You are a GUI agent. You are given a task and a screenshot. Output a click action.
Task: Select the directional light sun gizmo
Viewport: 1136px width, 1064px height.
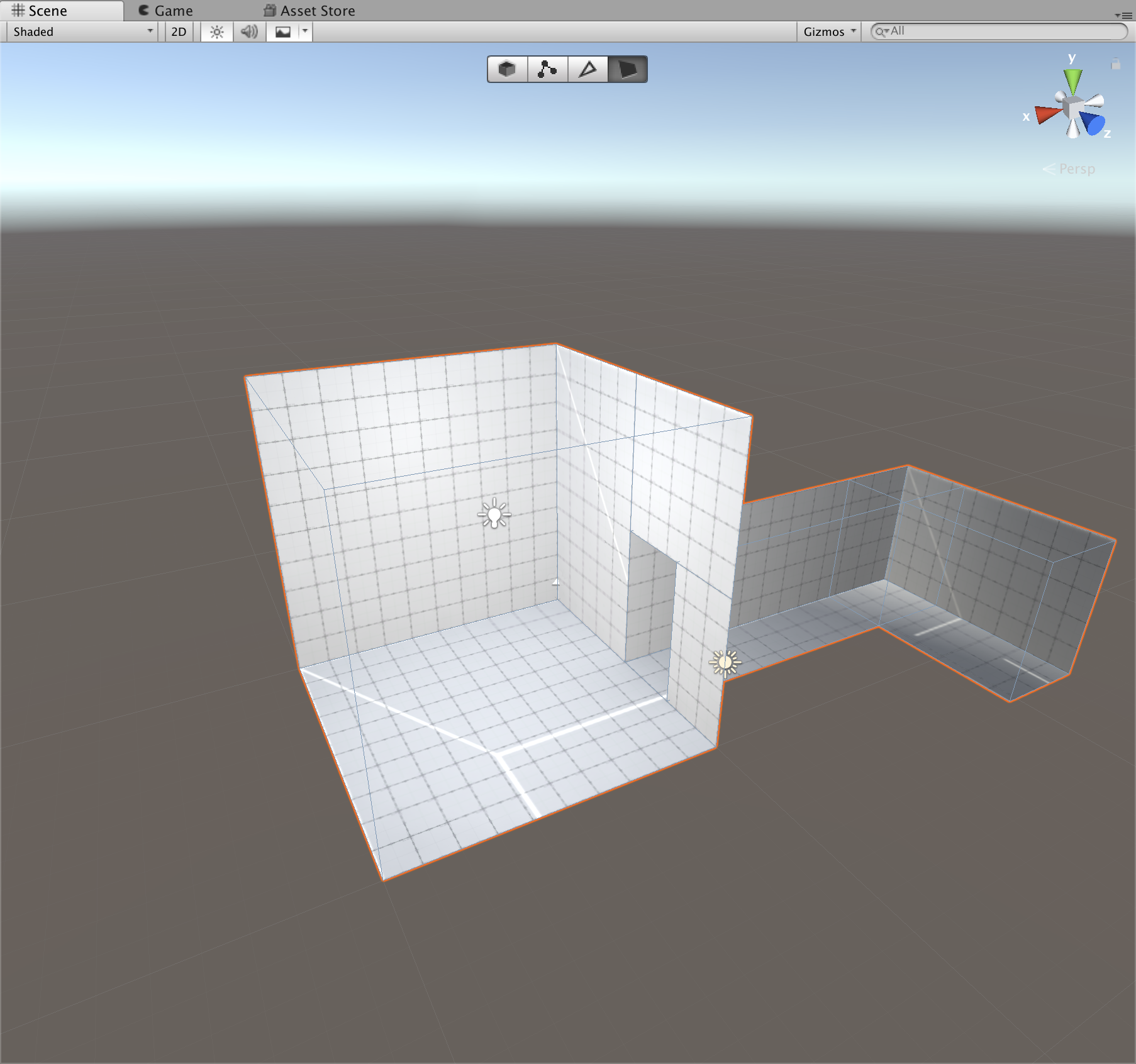725,662
